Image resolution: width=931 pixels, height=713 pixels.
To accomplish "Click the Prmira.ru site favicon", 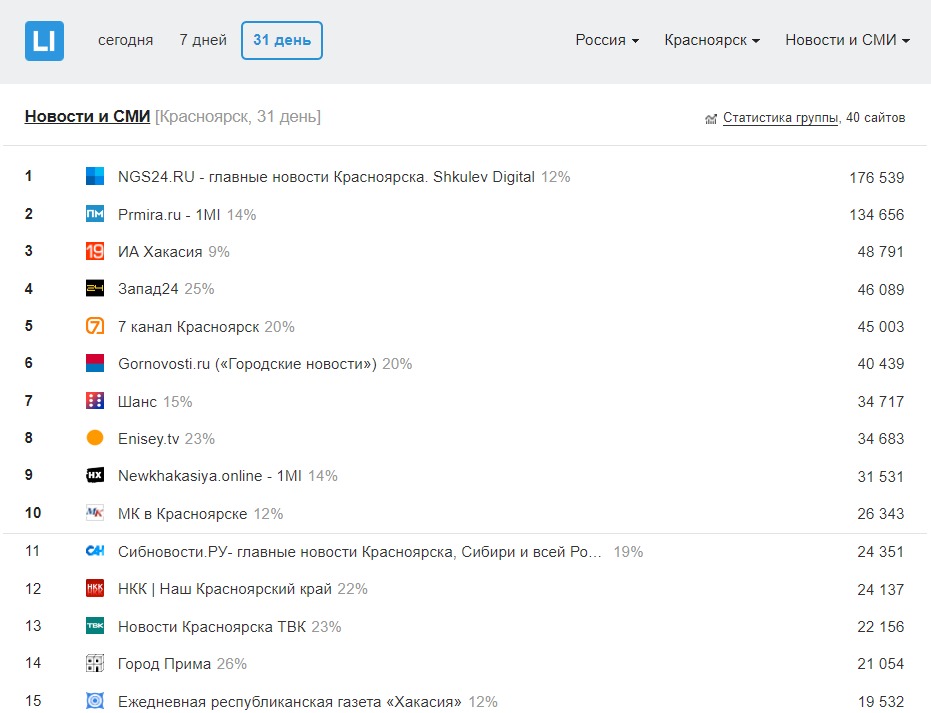I will (x=95, y=214).
